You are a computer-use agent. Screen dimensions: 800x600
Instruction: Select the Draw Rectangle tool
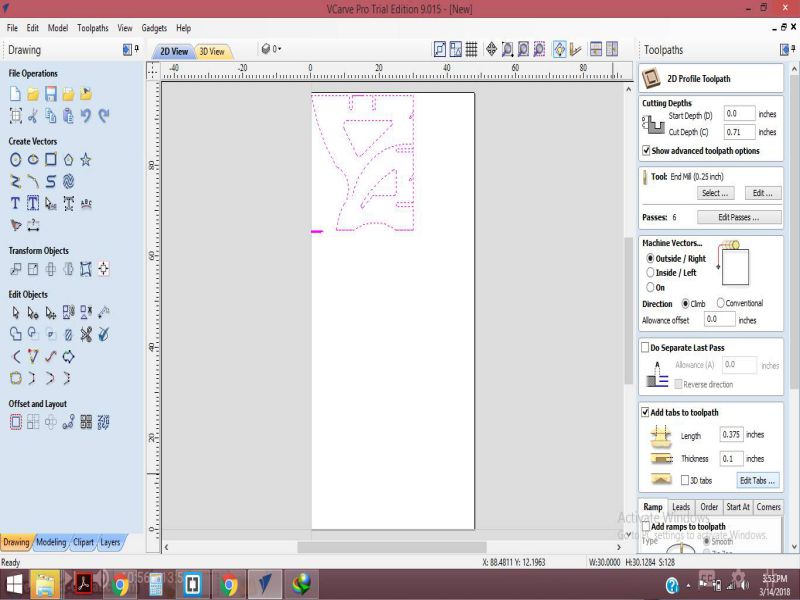pos(51,160)
